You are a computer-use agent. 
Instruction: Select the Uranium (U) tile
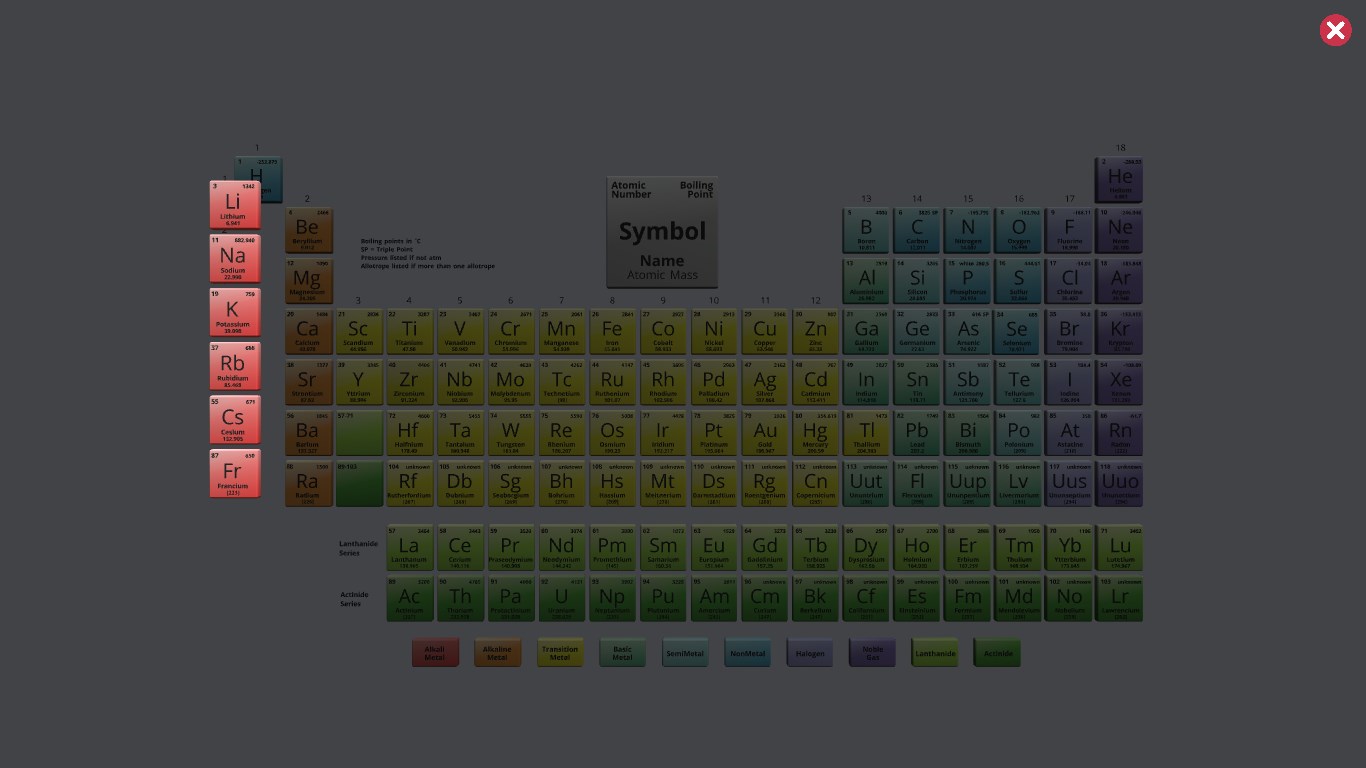click(562, 599)
